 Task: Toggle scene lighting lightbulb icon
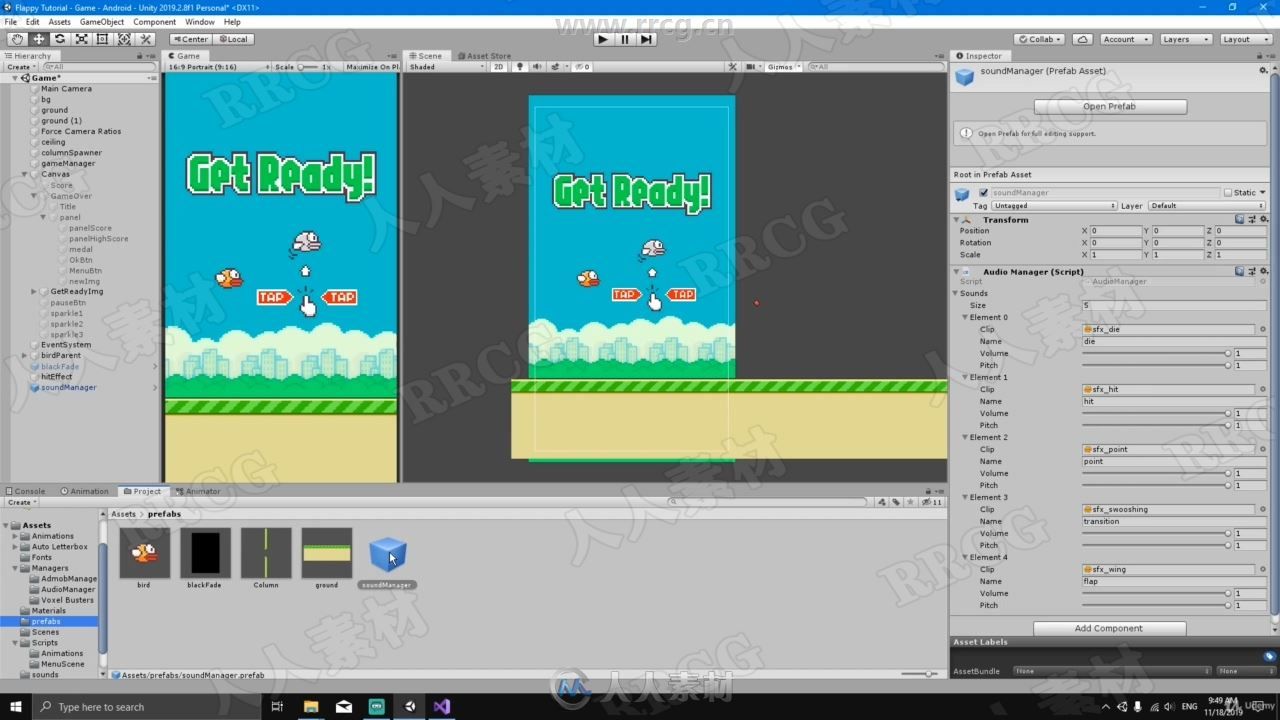520,67
